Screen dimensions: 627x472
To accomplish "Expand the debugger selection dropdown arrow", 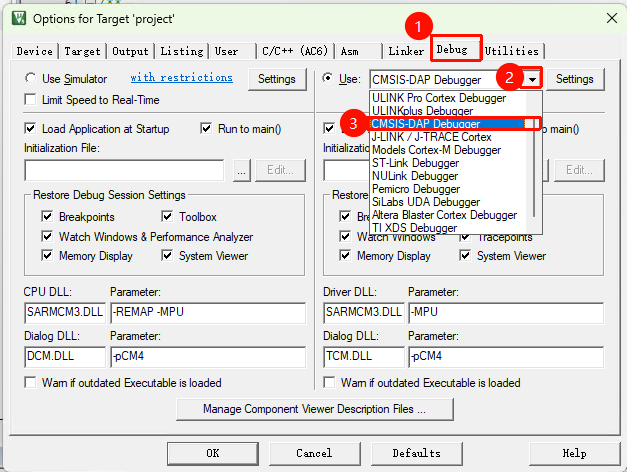I will 535,79.
